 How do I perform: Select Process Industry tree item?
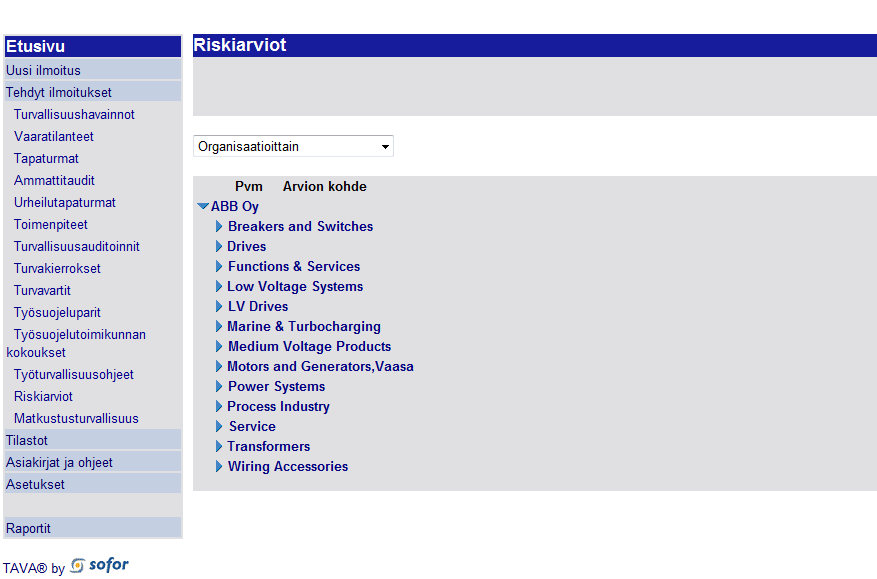coord(279,407)
